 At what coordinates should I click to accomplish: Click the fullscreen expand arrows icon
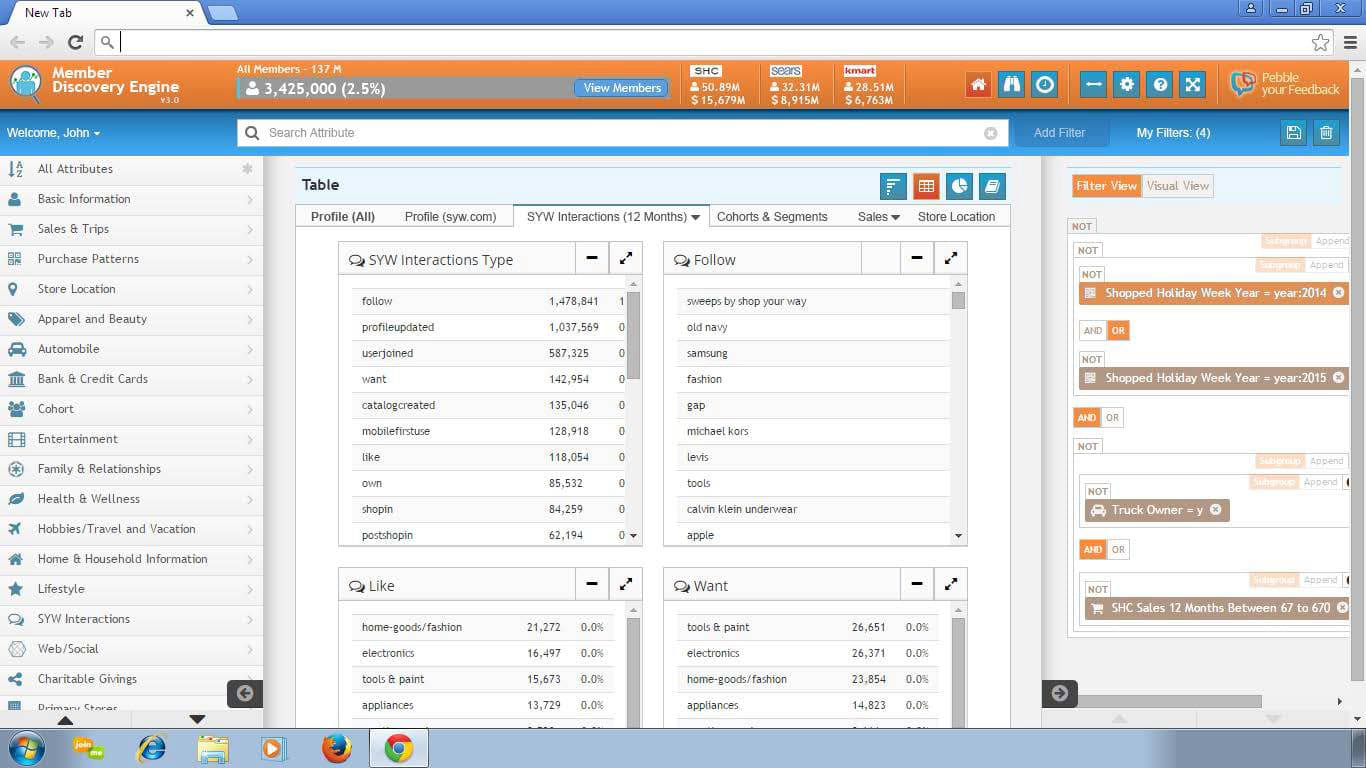[1193, 85]
